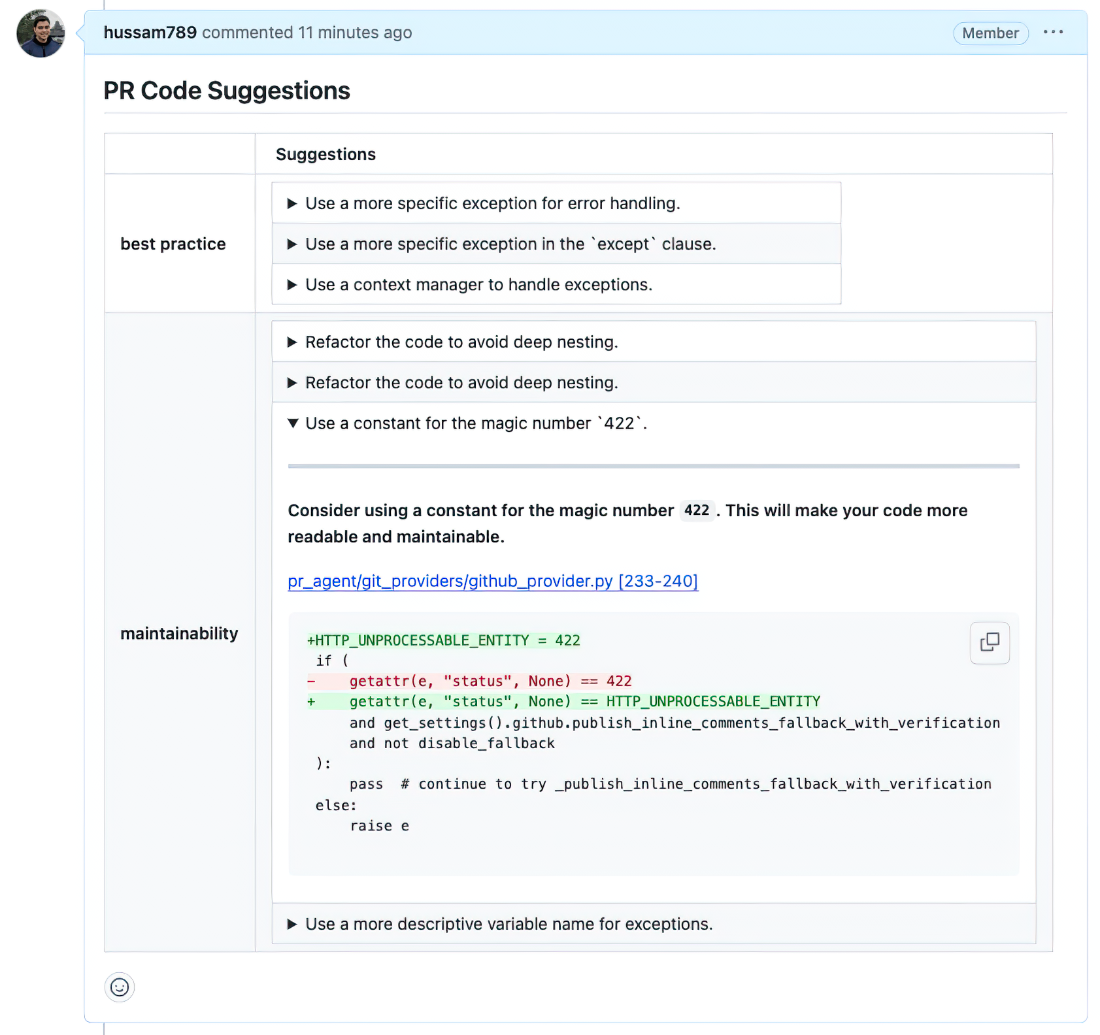Click the removed red getattr line
The width and height of the screenshot is (1100, 1035).
(x=469, y=681)
